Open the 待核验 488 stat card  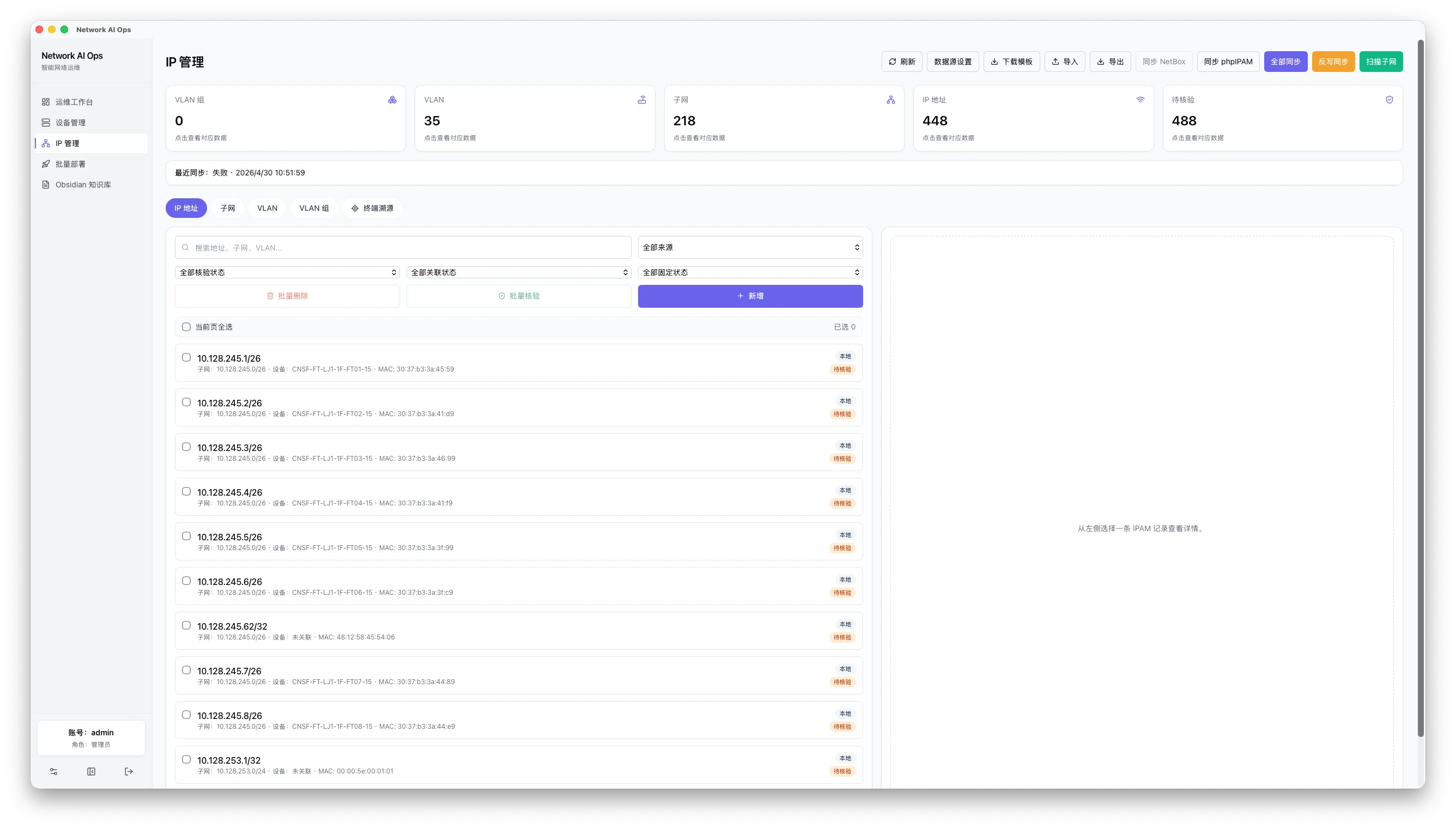pos(1282,118)
